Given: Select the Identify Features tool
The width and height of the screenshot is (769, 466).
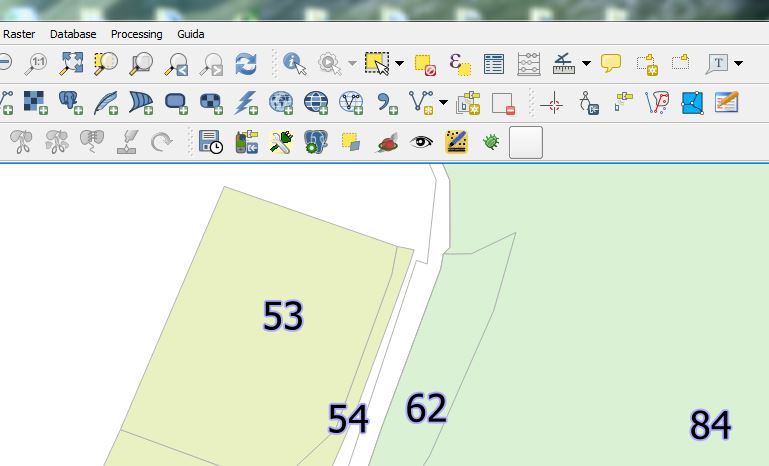Looking at the screenshot, I should (x=294, y=63).
